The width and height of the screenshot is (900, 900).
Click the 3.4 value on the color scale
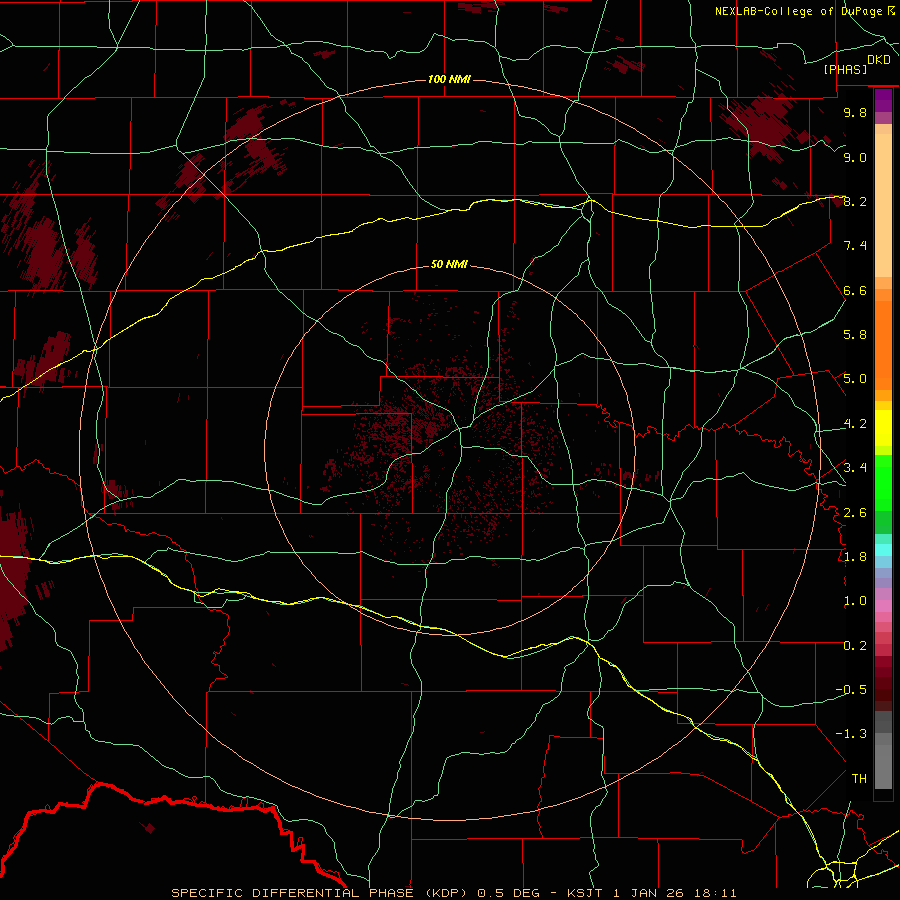coord(855,468)
